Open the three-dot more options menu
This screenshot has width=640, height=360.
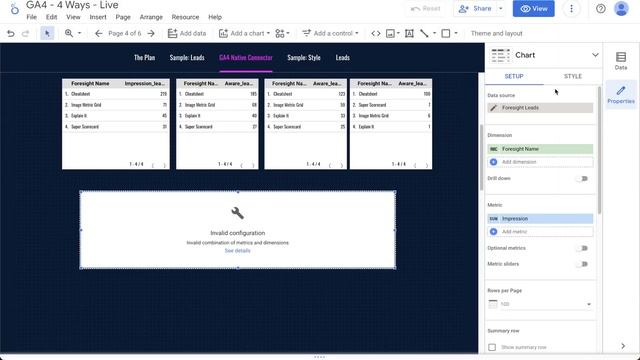pos(571,9)
